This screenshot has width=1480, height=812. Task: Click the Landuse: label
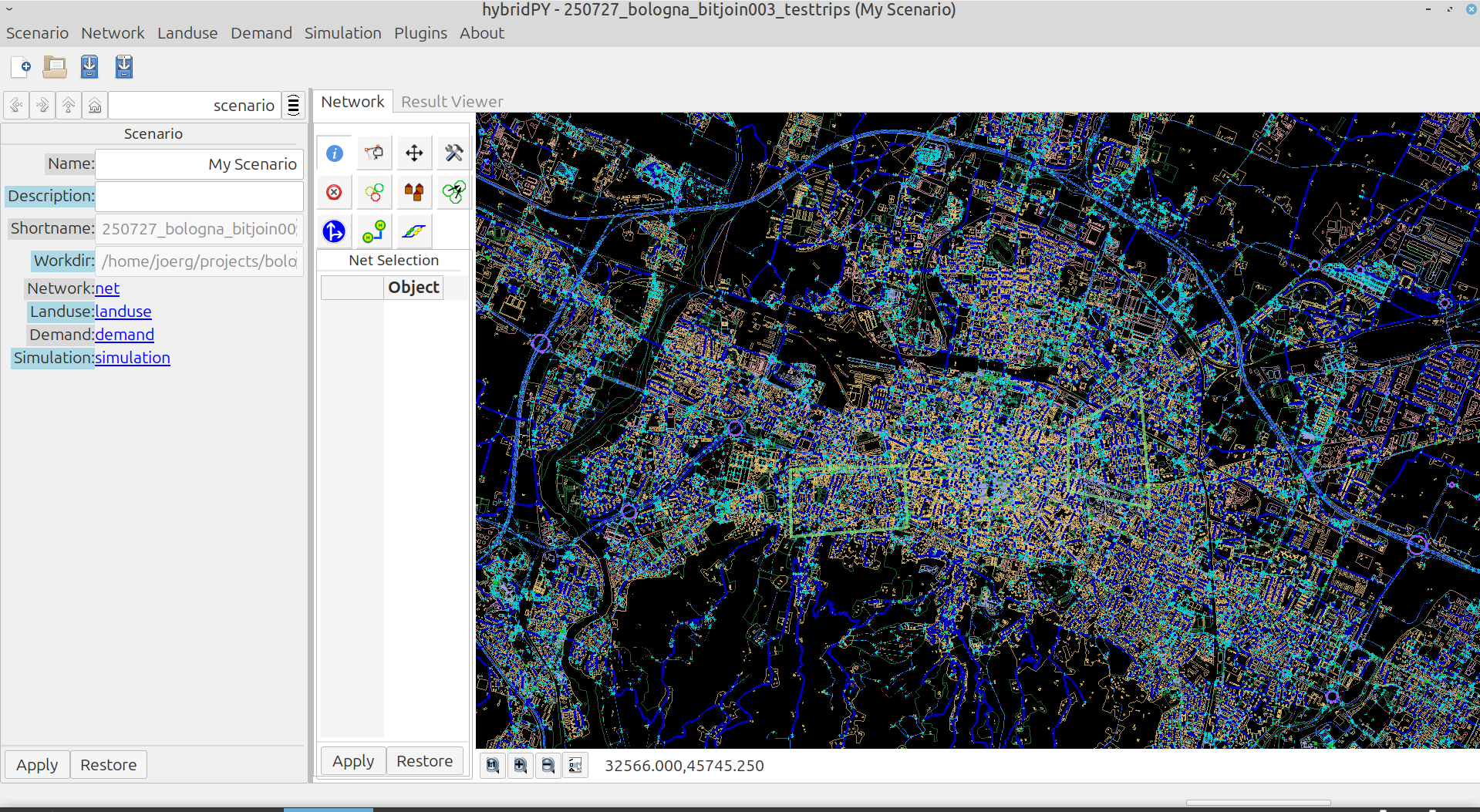61,312
